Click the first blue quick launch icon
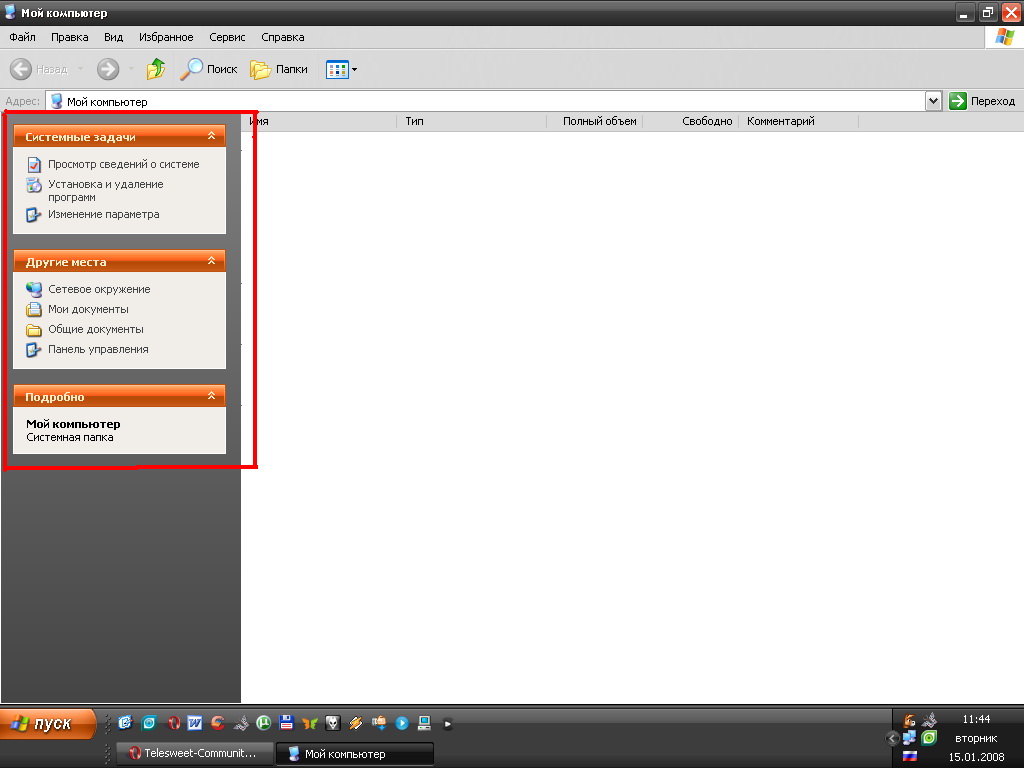This screenshot has width=1024, height=768. click(125, 723)
